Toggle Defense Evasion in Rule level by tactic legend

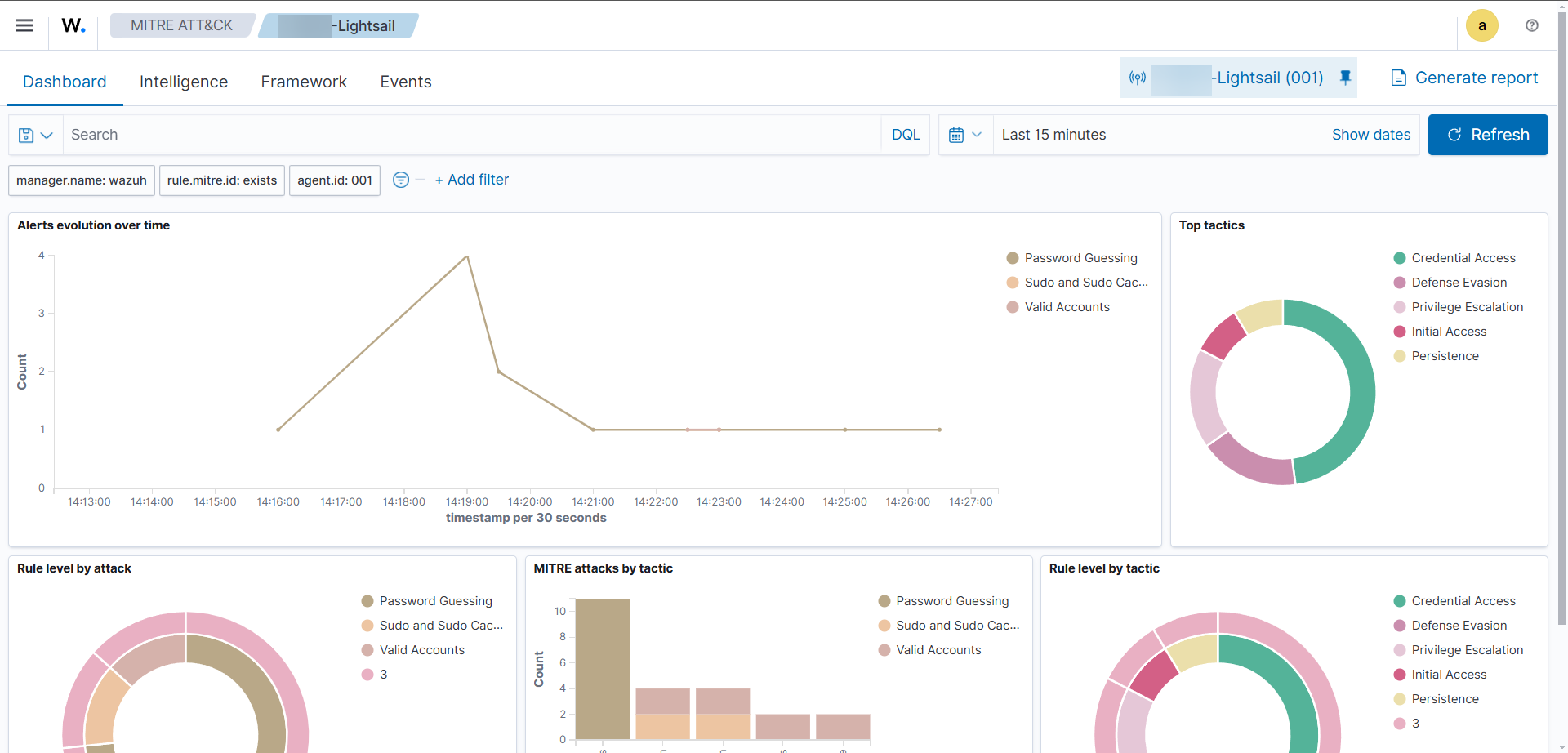(x=1450, y=626)
